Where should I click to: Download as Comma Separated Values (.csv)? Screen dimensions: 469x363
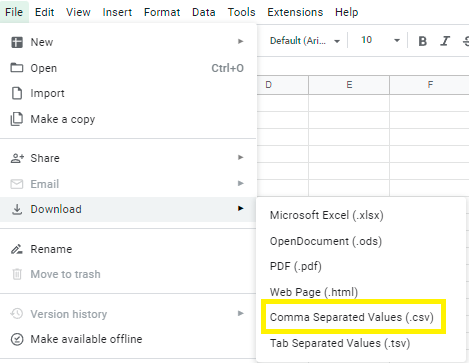[353, 317]
